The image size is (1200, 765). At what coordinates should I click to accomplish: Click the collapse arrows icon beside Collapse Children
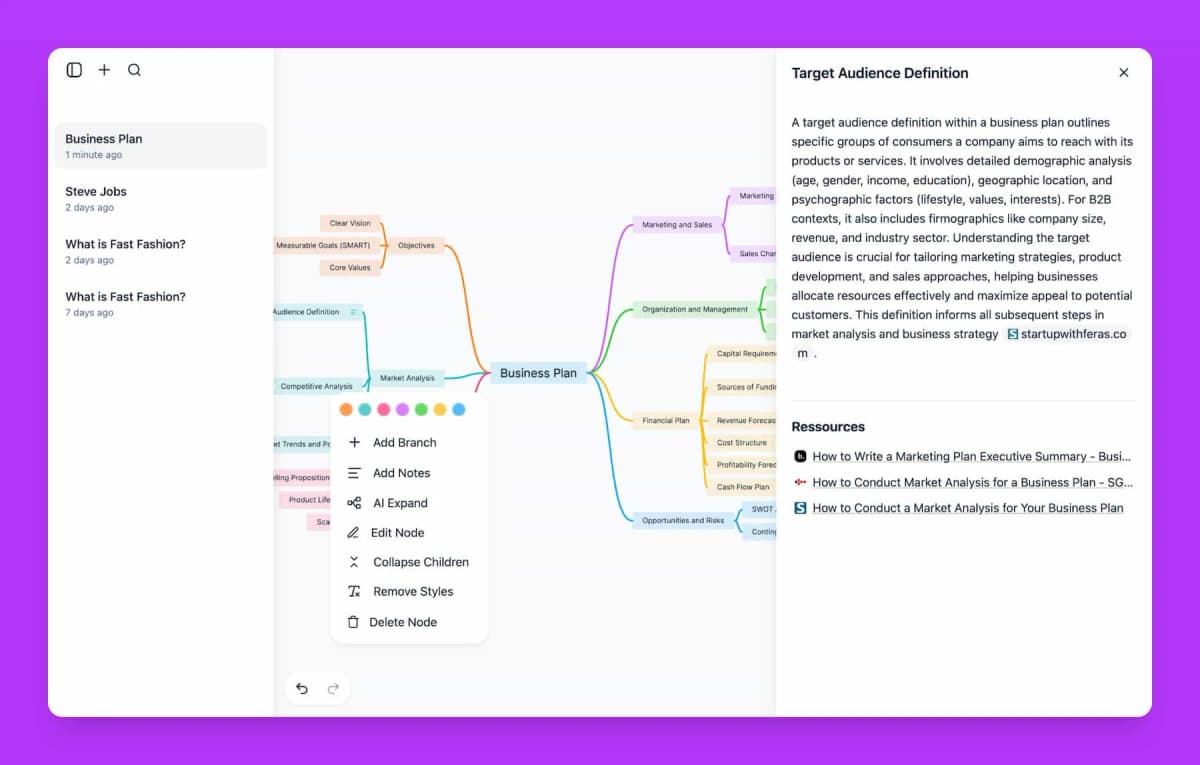click(353, 562)
